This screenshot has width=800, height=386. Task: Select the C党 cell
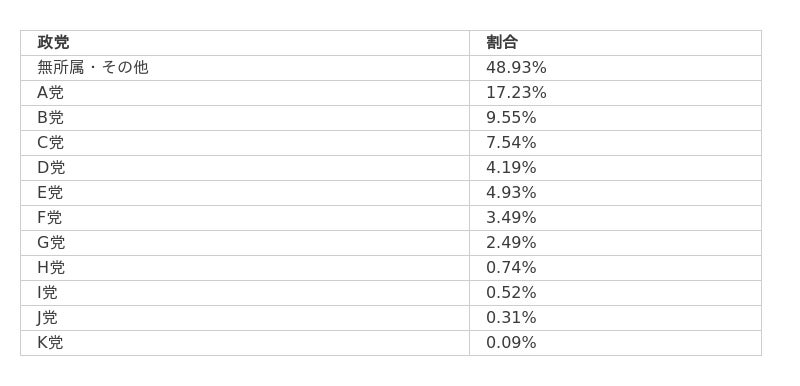click(x=51, y=143)
